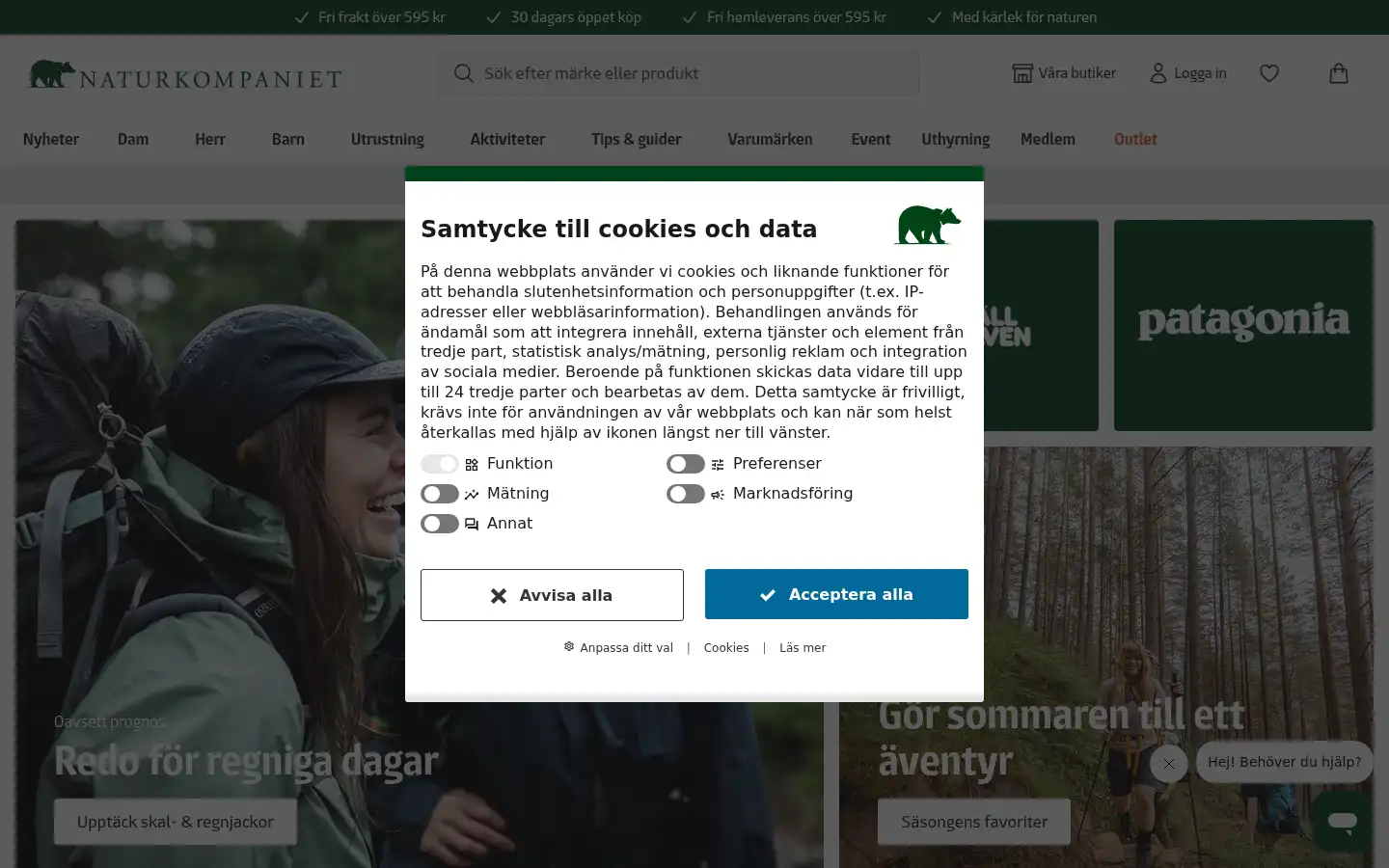Open the Varumärken menu
Screen dimensions: 1389x868
(770, 139)
